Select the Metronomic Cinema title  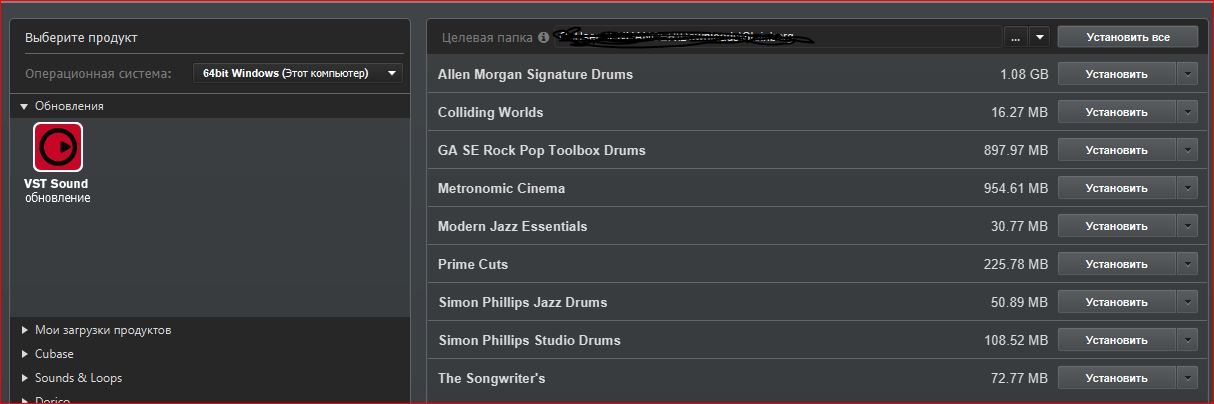coord(501,188)
